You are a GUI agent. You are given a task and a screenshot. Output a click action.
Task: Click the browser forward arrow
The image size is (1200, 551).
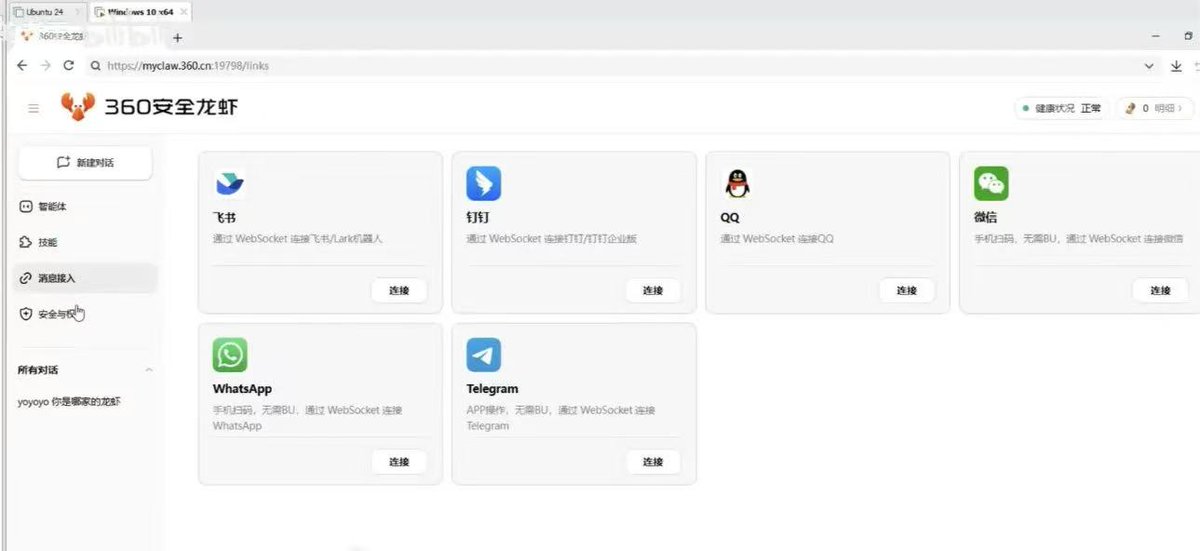46,65
